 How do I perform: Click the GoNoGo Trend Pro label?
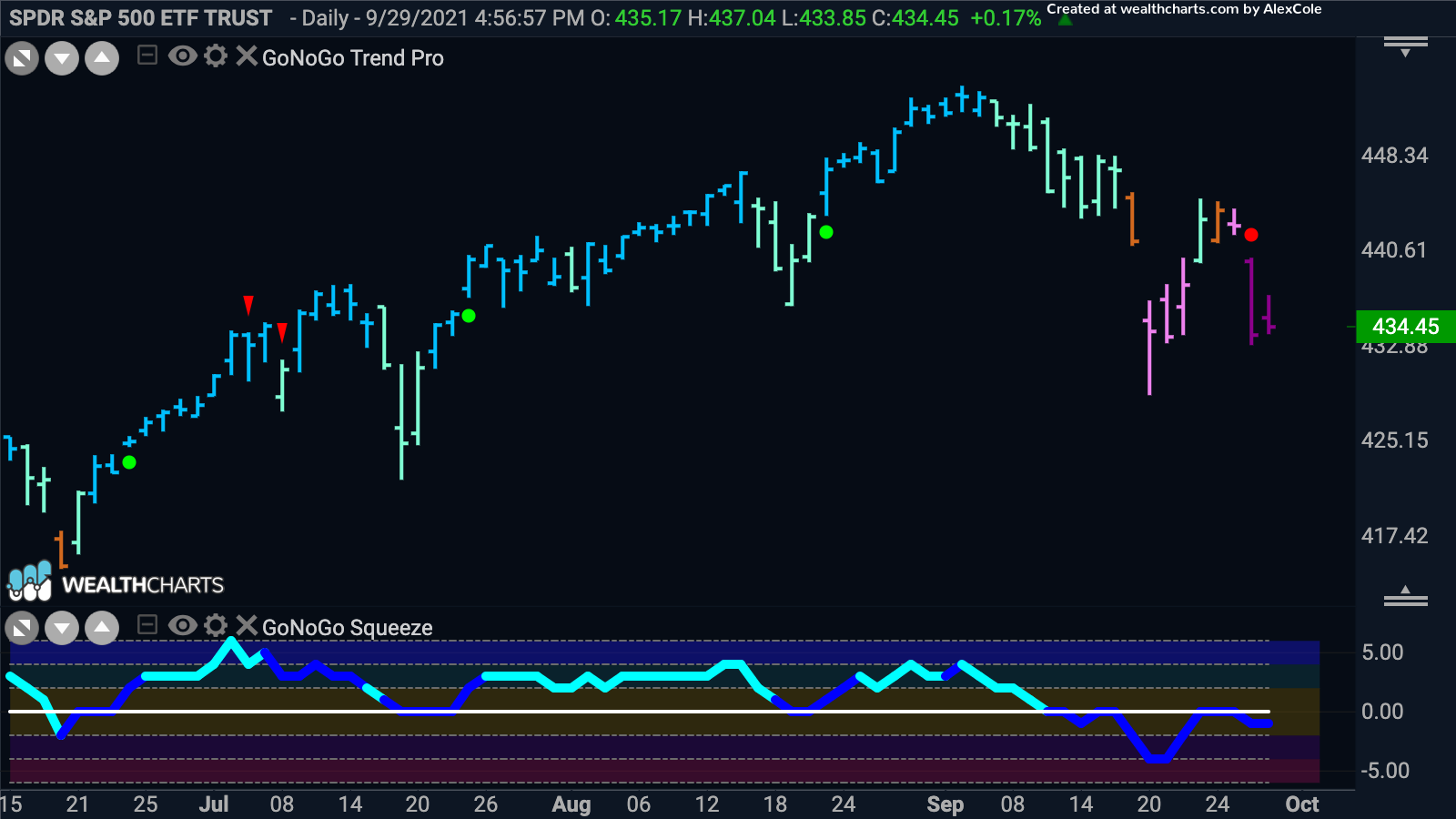pyautogui.click(x=353, y=58)
